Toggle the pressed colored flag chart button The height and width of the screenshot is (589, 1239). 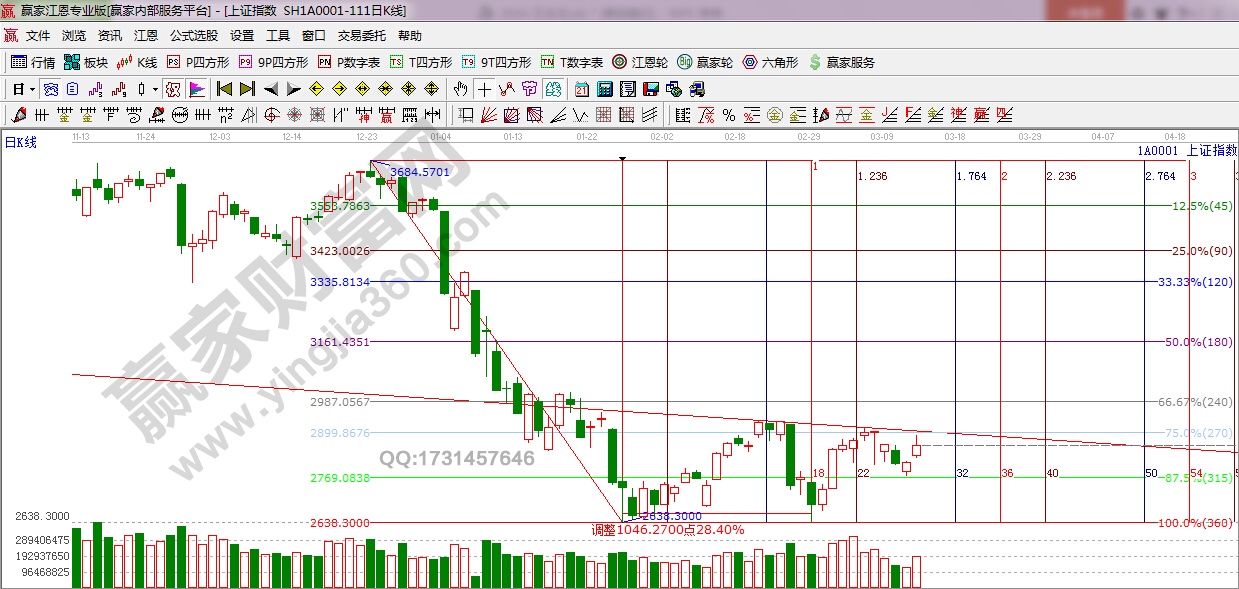196,89
